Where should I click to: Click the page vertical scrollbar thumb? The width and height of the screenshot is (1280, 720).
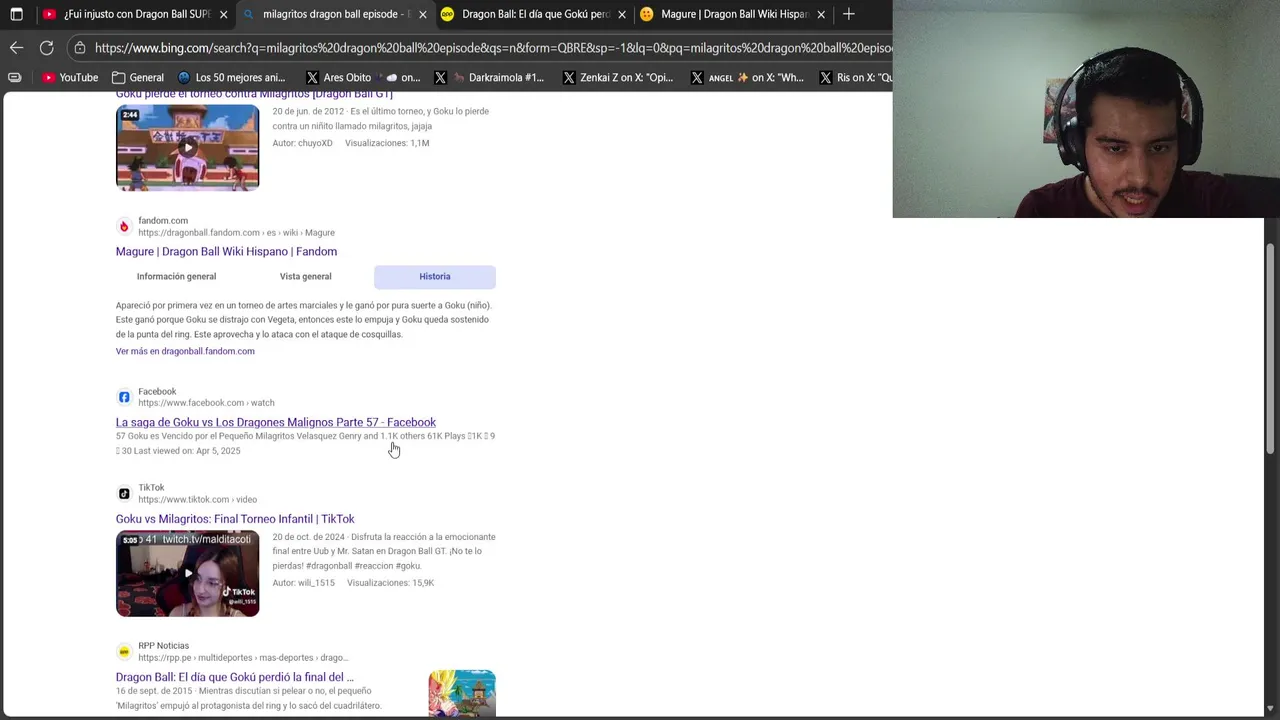point(1271,347)
